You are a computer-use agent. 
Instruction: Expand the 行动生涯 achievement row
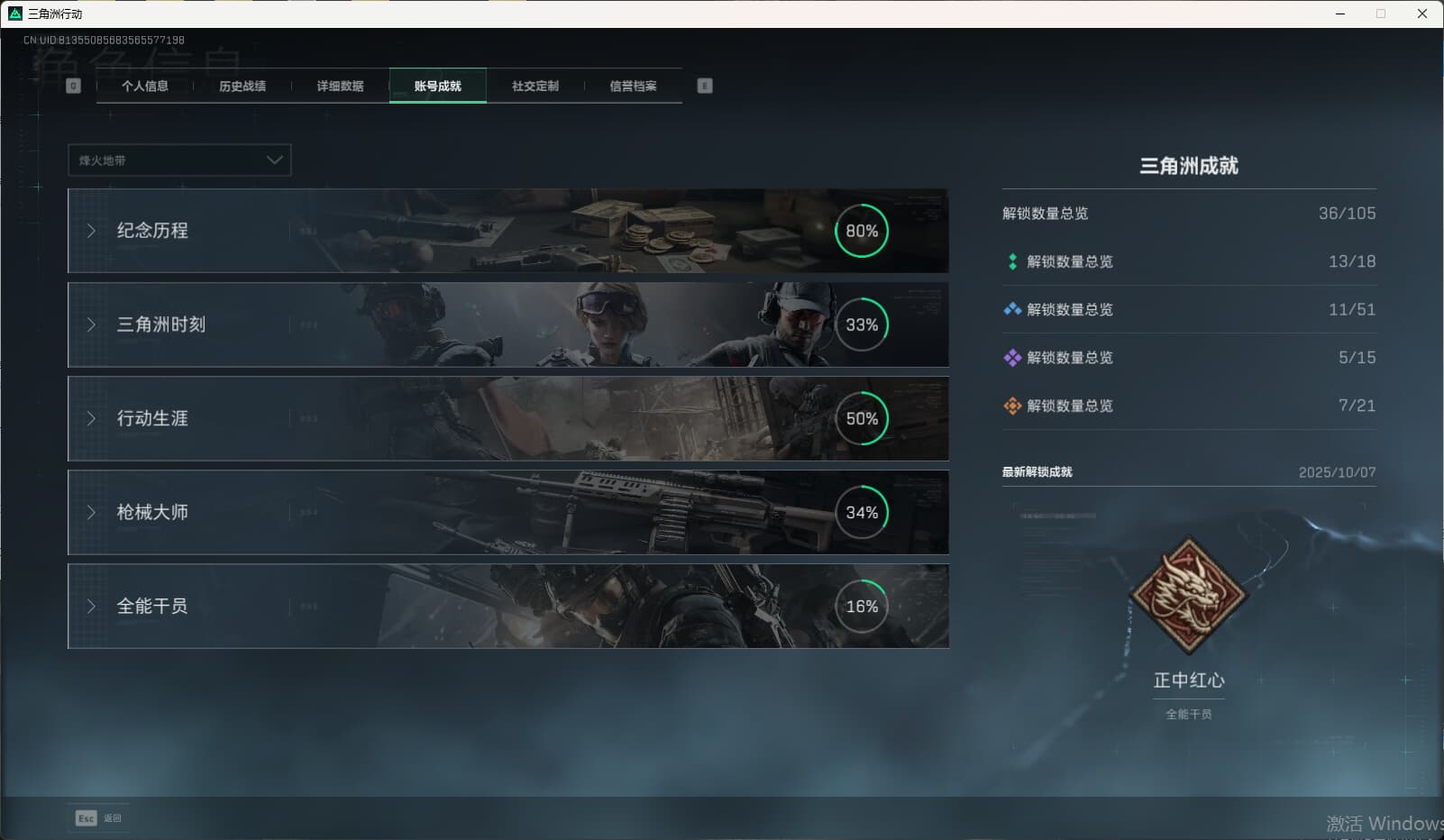pos(151,418)
